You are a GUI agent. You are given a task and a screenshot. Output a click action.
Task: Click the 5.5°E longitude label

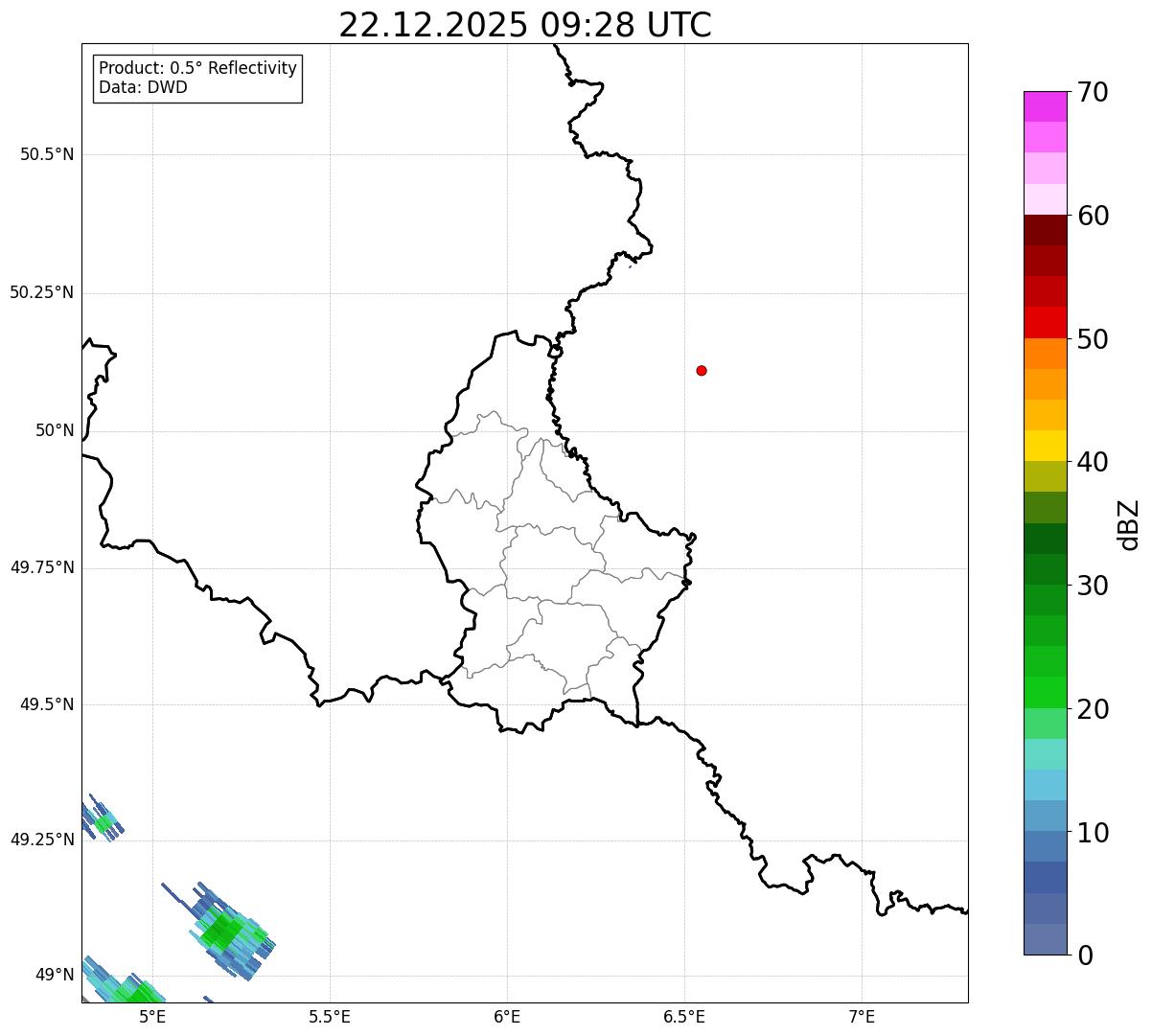point(330,1016)
